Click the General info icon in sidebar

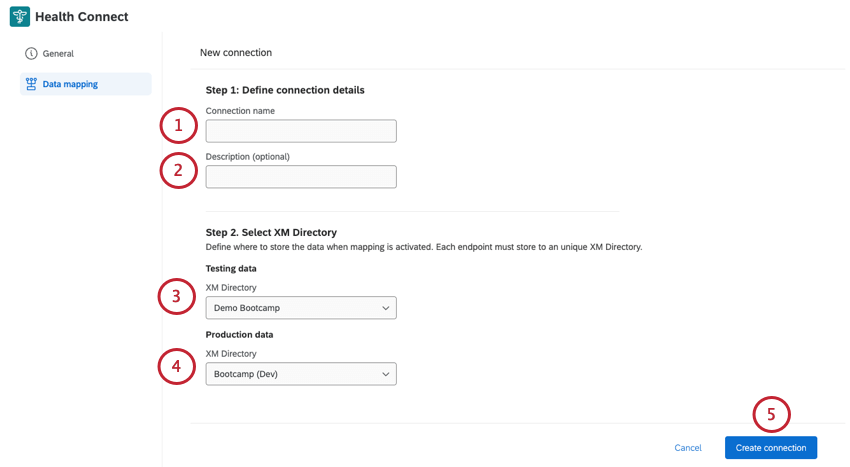tap(31, 54)
